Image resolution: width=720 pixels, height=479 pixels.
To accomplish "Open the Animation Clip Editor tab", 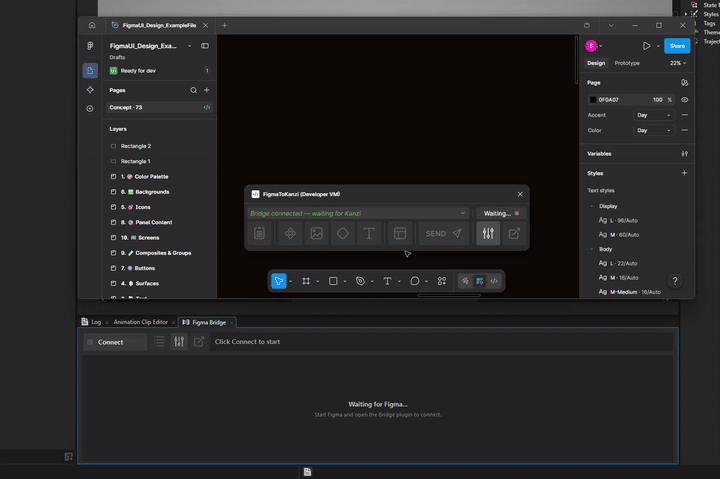I will point(141,322).
